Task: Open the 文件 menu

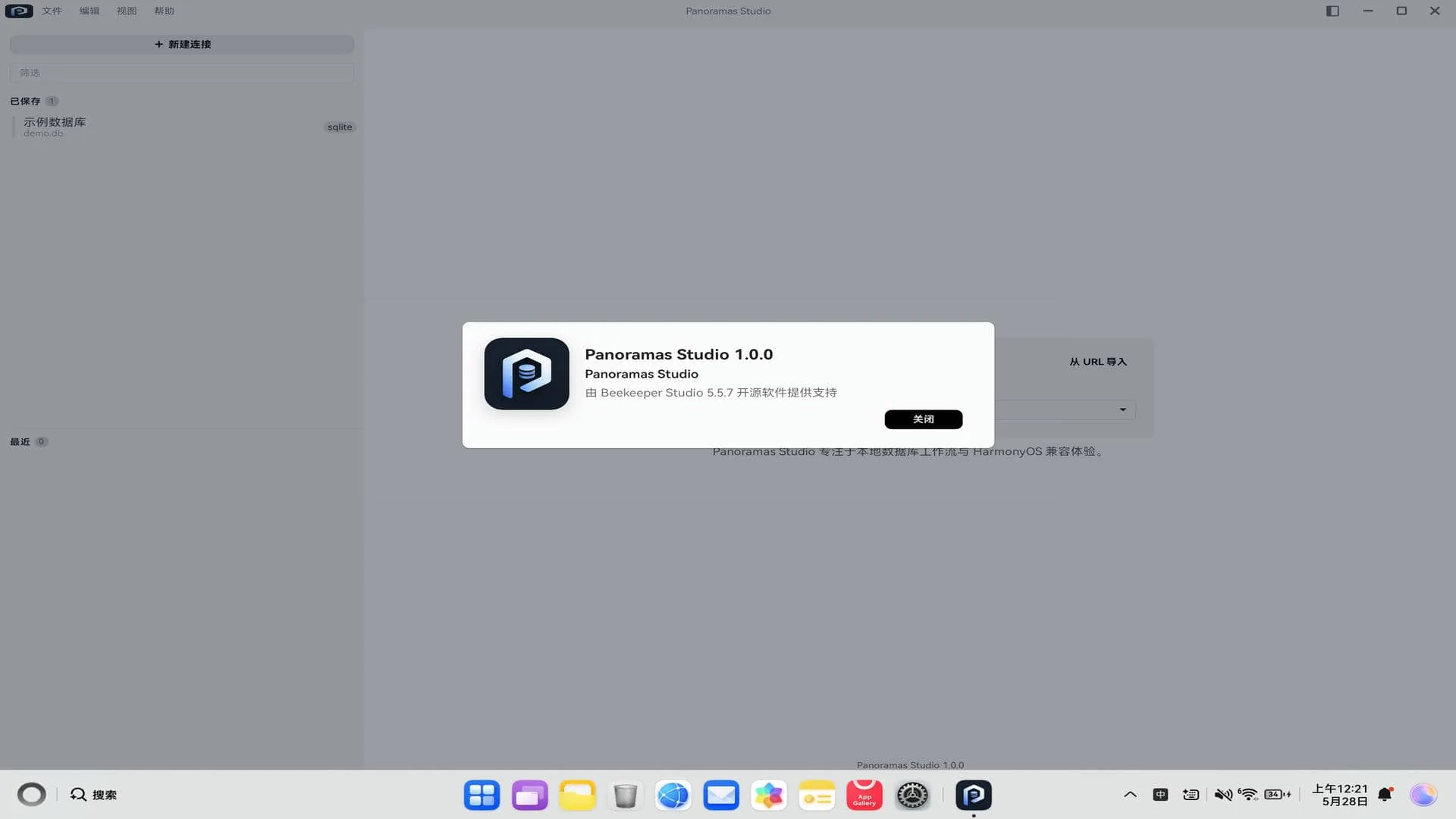Action: coord(52,11)
